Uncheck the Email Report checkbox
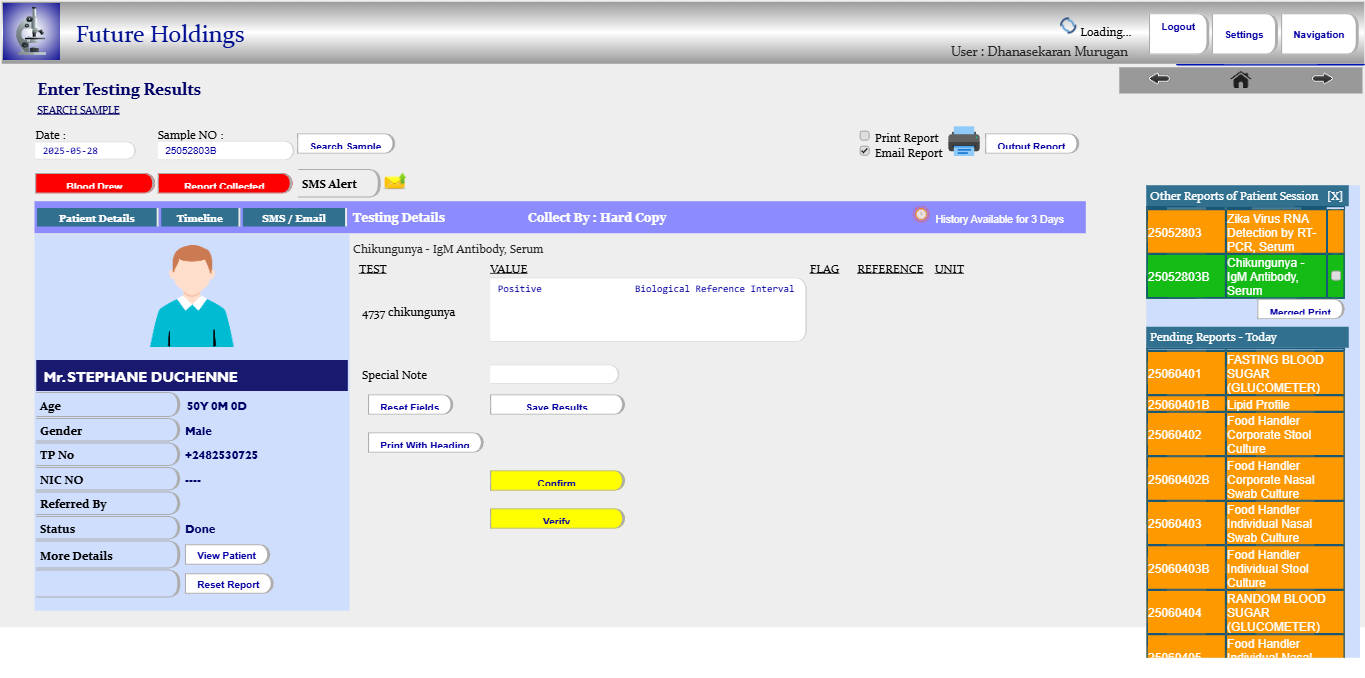The width and height of the screenshot is (1365, 678). tap(865, 151)
